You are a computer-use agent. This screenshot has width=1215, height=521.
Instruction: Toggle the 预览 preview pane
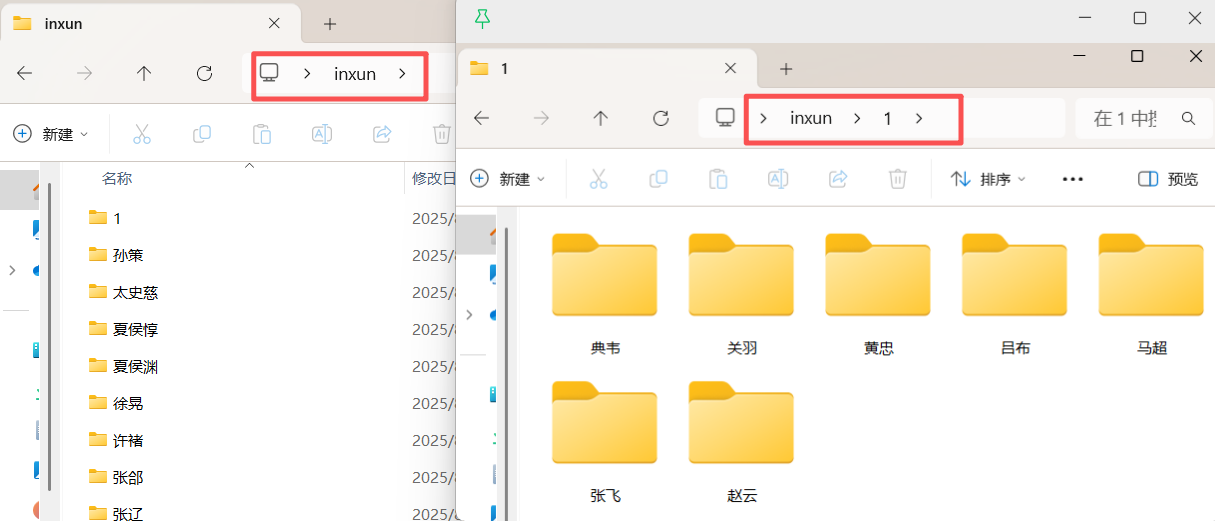[1168, 179]
